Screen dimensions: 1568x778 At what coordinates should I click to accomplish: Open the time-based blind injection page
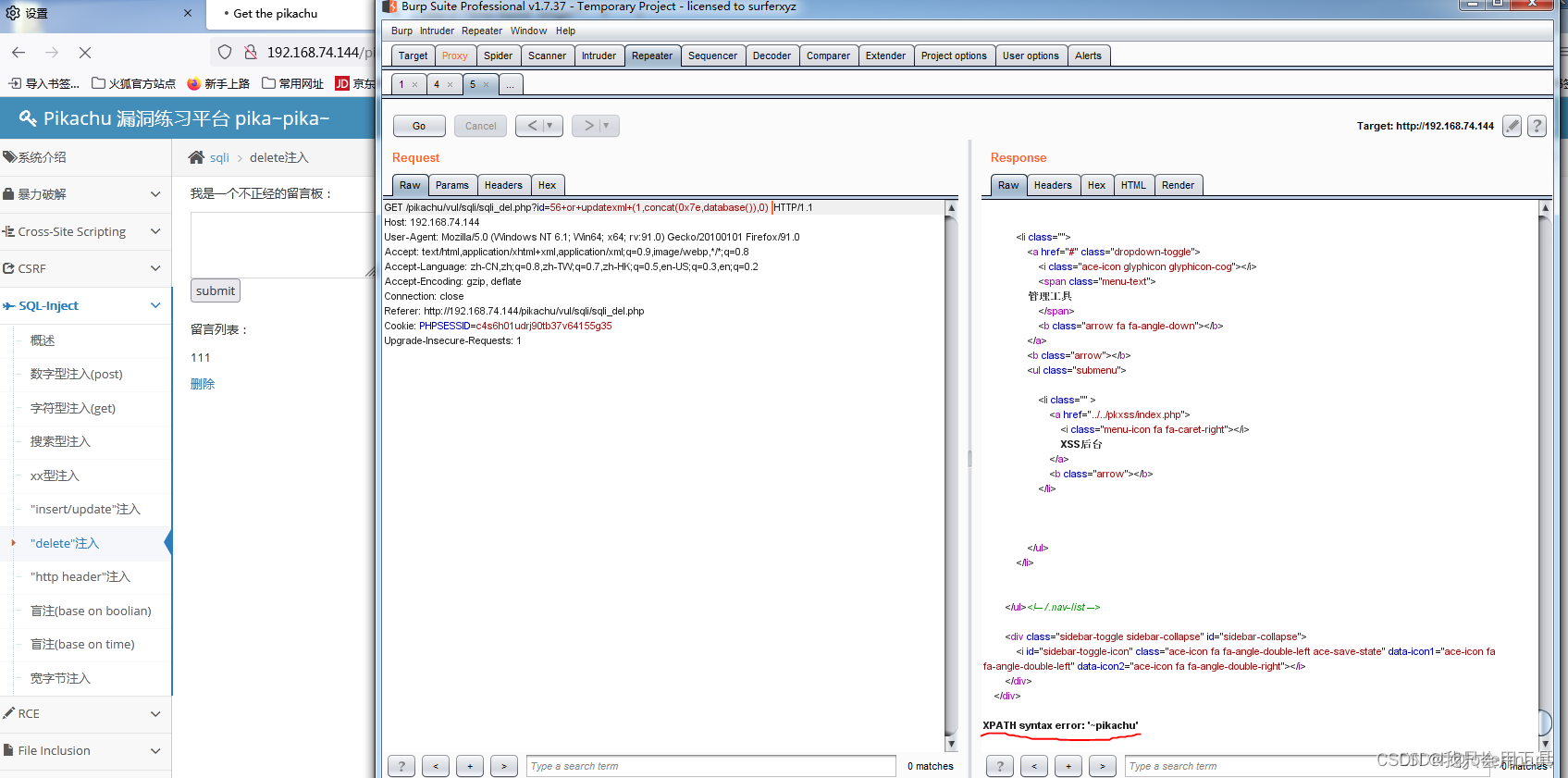pyautogui.click(x=82, y=644)
